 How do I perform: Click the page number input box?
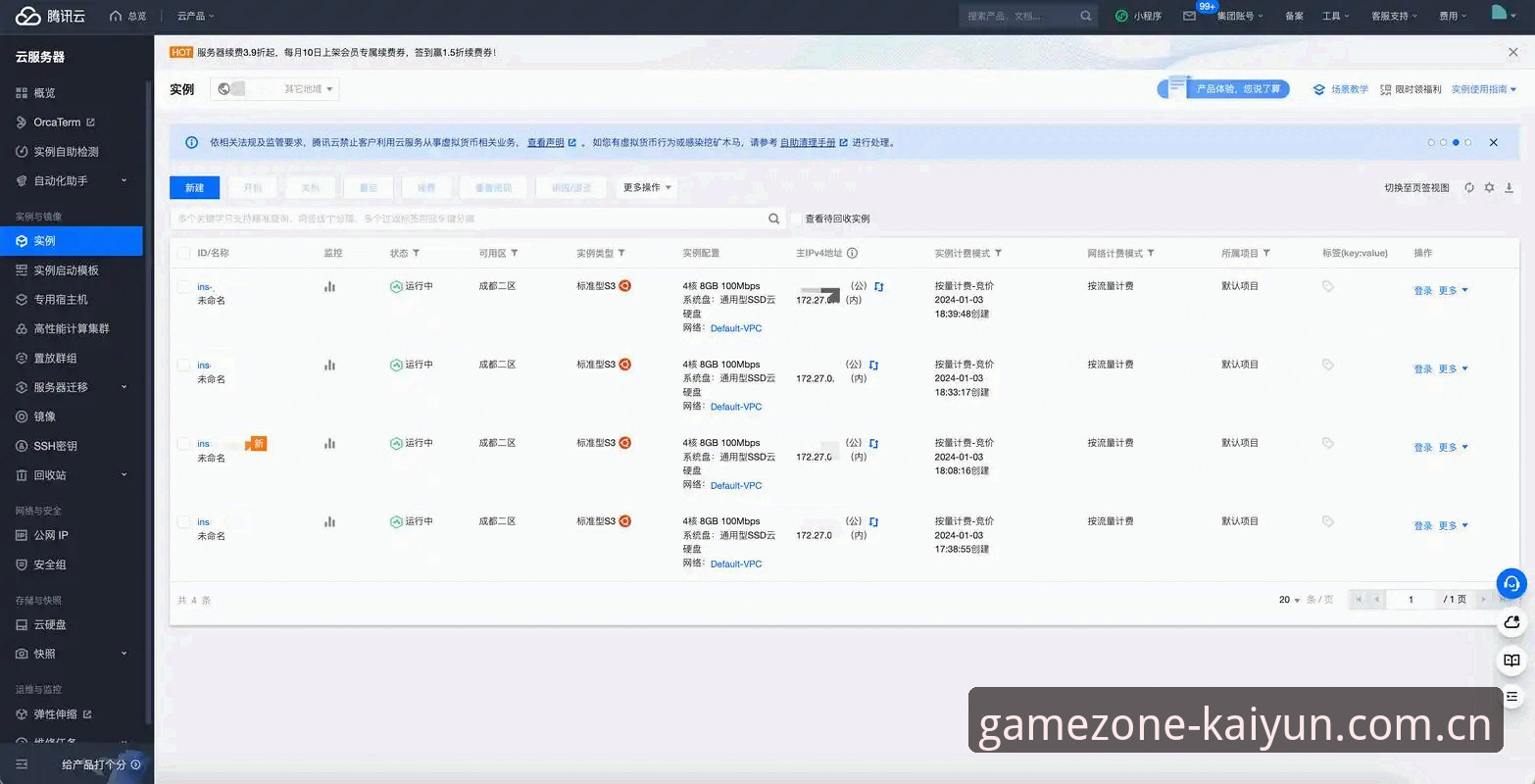pos(1411,599)
